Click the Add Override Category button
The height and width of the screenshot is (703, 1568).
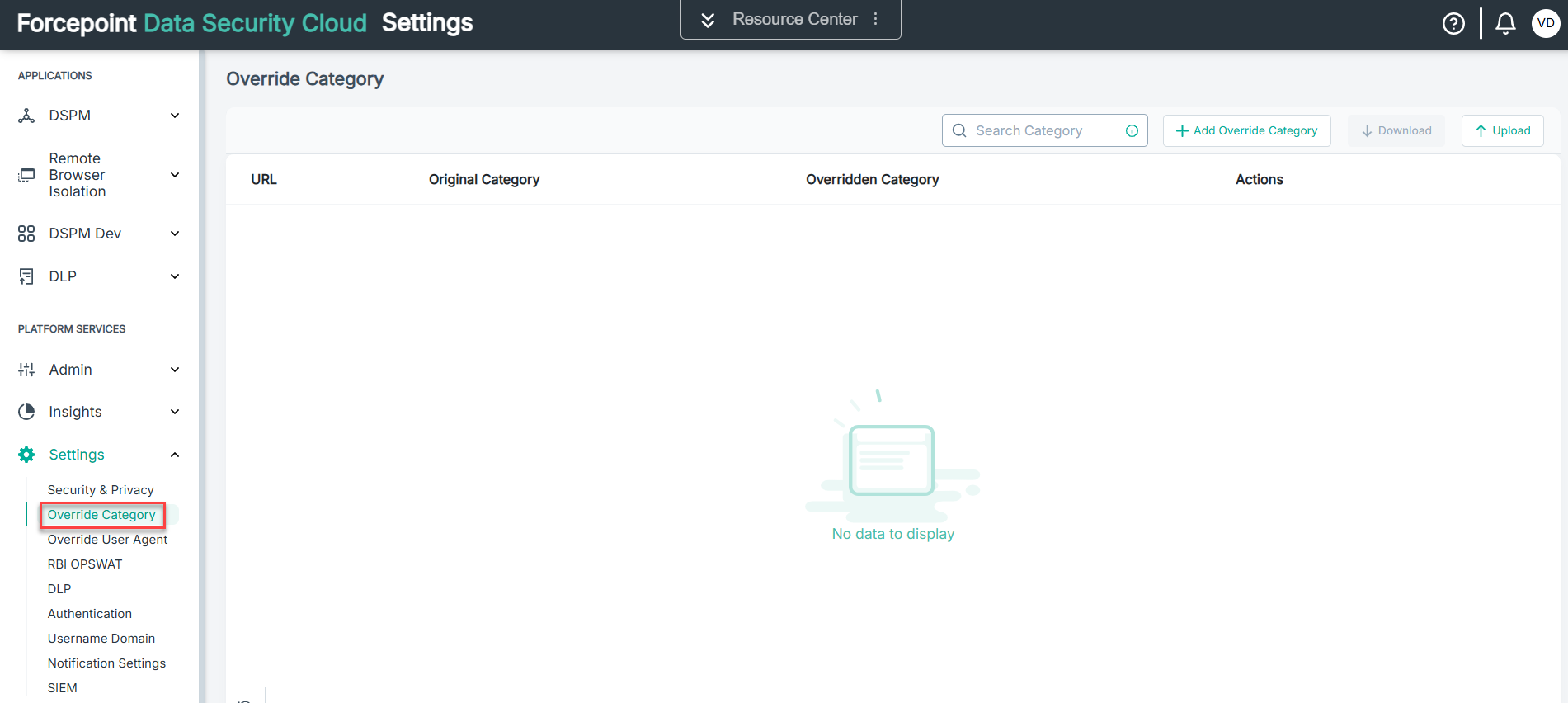coord(1246,130)
